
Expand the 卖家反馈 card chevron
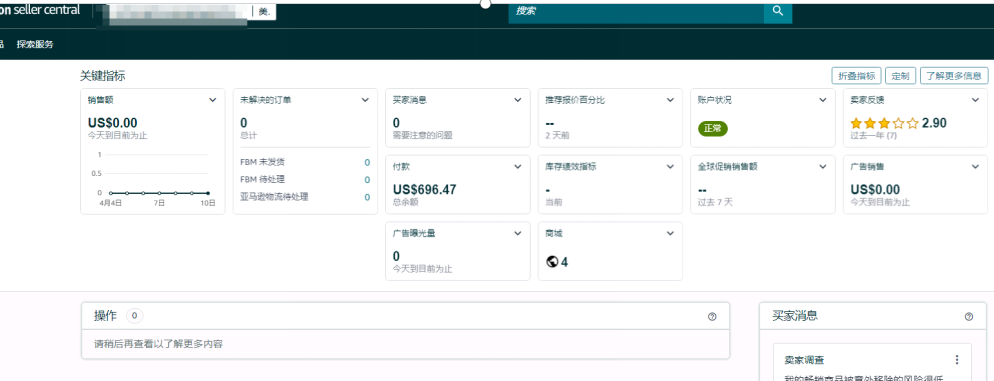pyautogui.click(x=975, y=100)
